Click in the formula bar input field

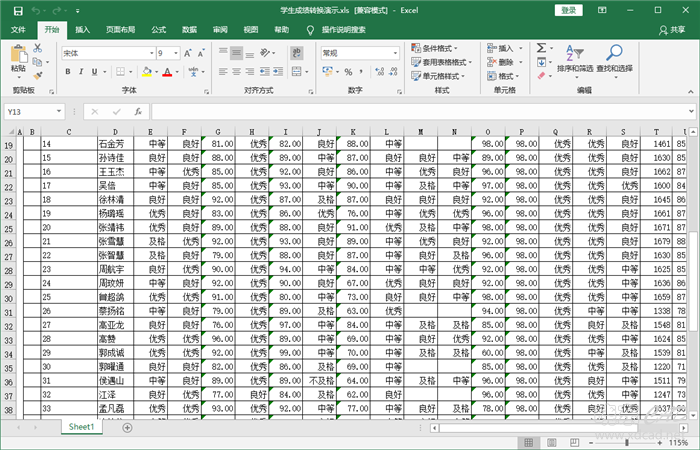[419, 112]
